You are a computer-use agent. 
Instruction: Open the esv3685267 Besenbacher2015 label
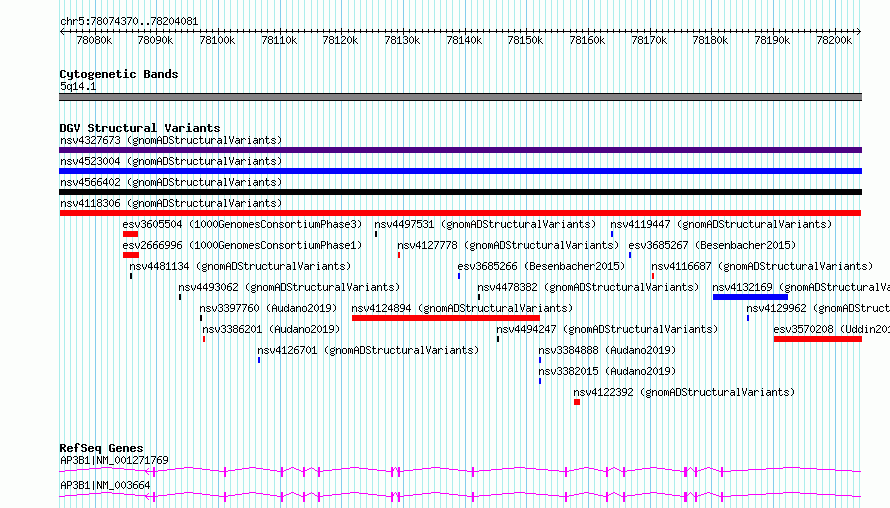712,245
